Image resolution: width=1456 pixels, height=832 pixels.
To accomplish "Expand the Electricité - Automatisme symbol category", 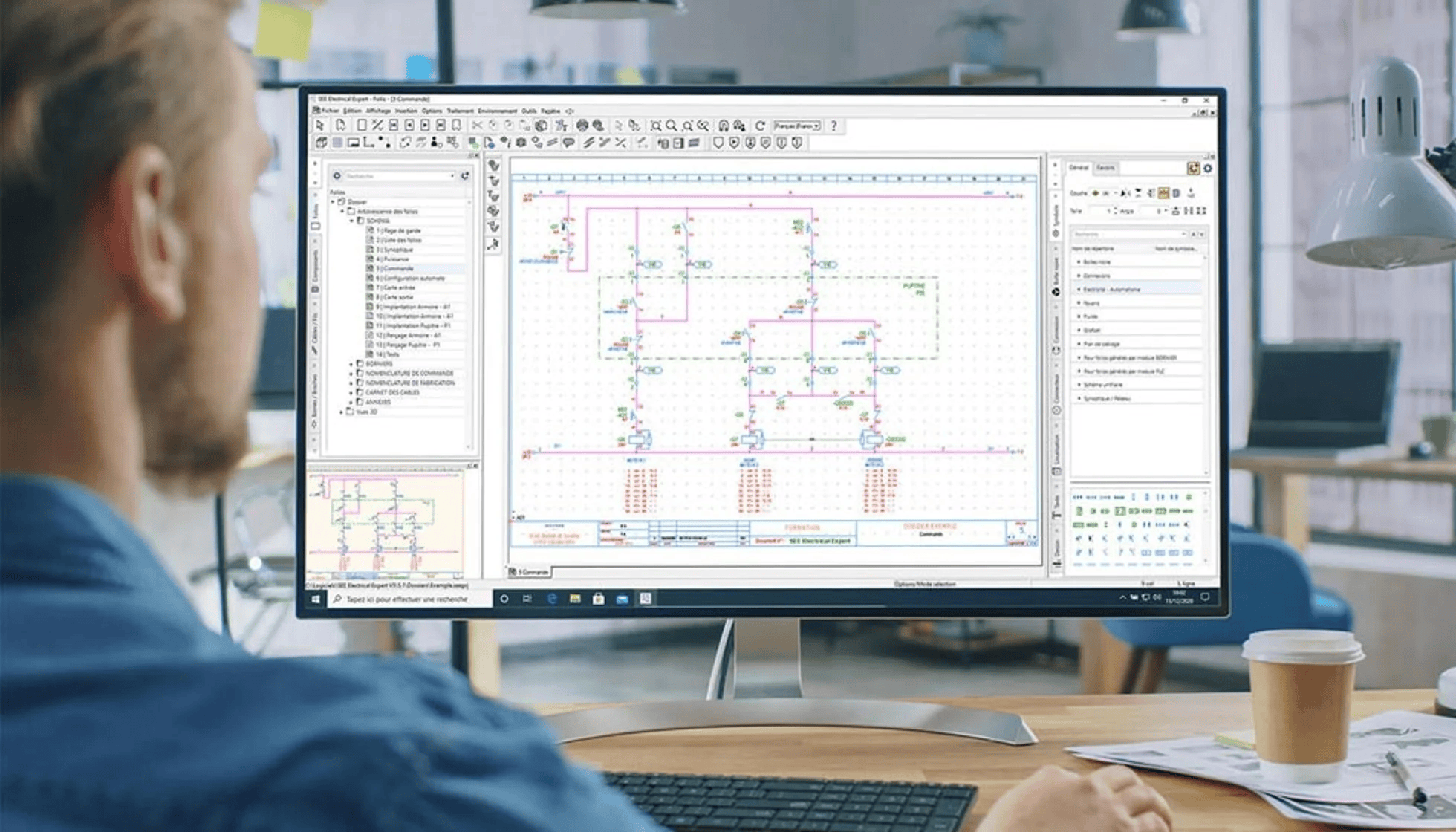I will click(x=1079, y=289).
